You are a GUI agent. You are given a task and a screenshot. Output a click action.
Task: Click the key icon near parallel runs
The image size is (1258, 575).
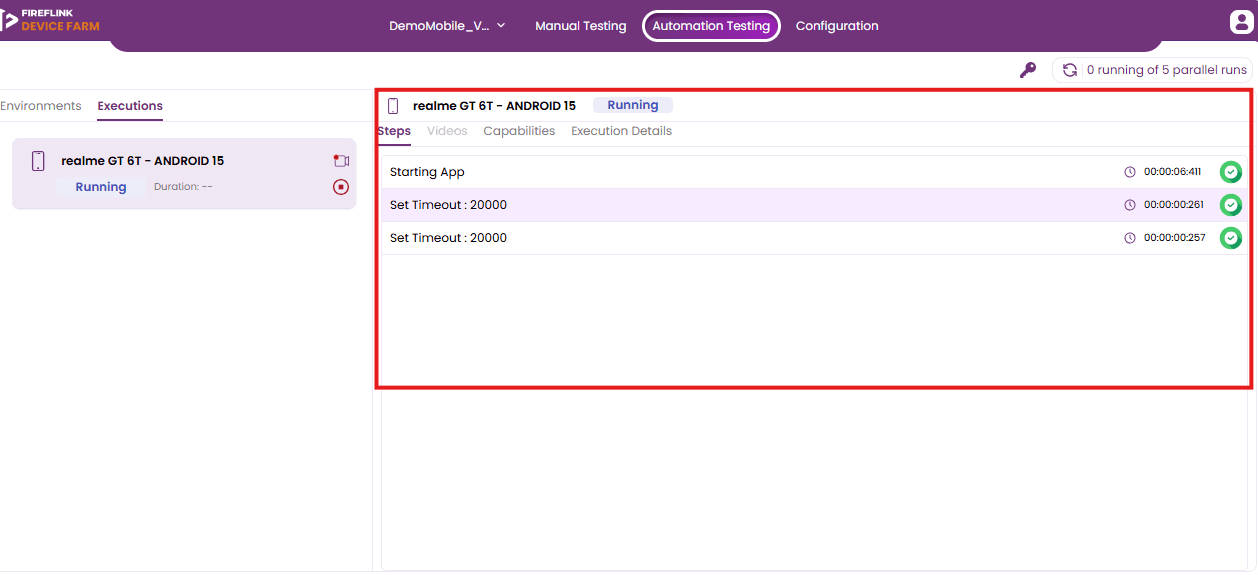click(1028, 70)
